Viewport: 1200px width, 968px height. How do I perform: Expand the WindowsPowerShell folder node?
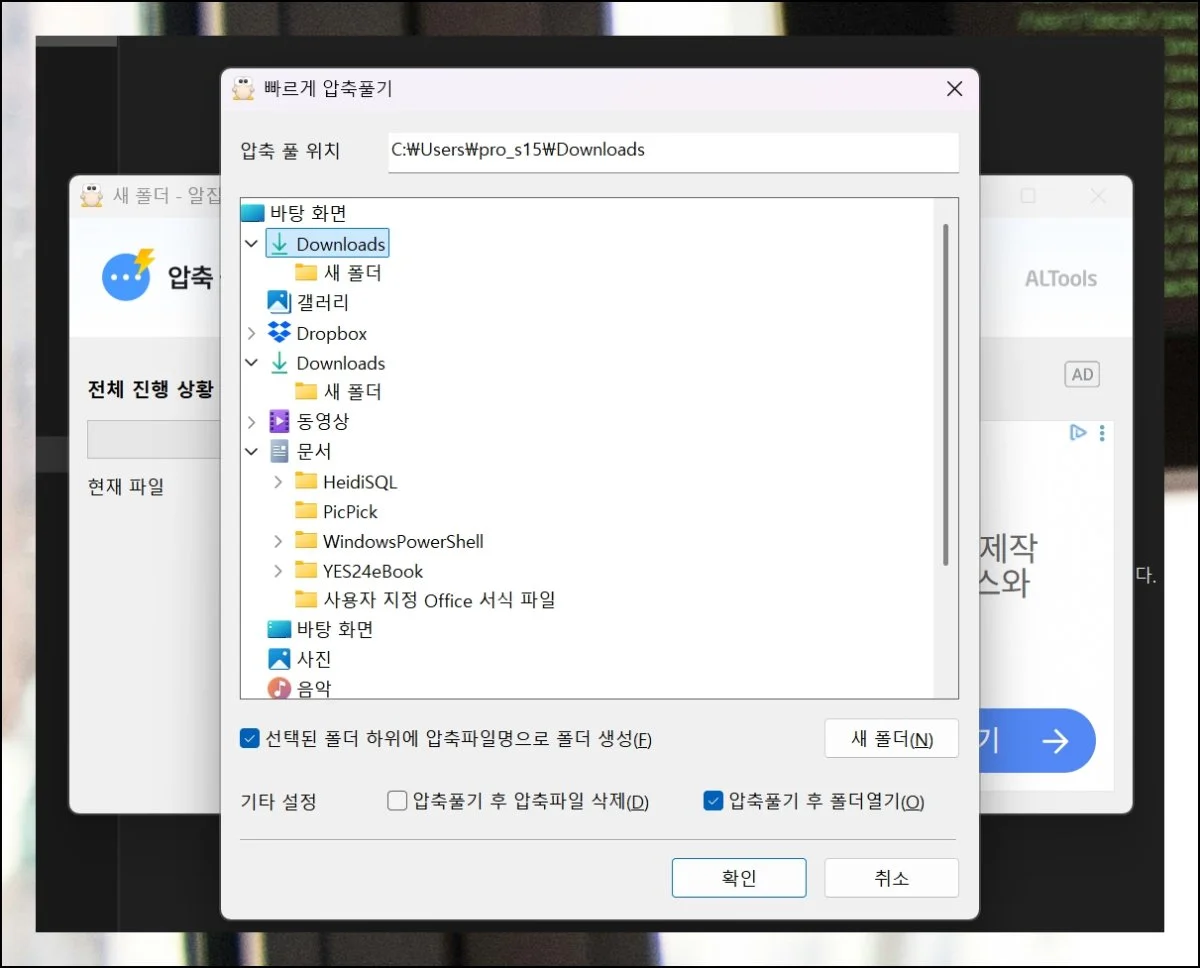click(278, 542)
